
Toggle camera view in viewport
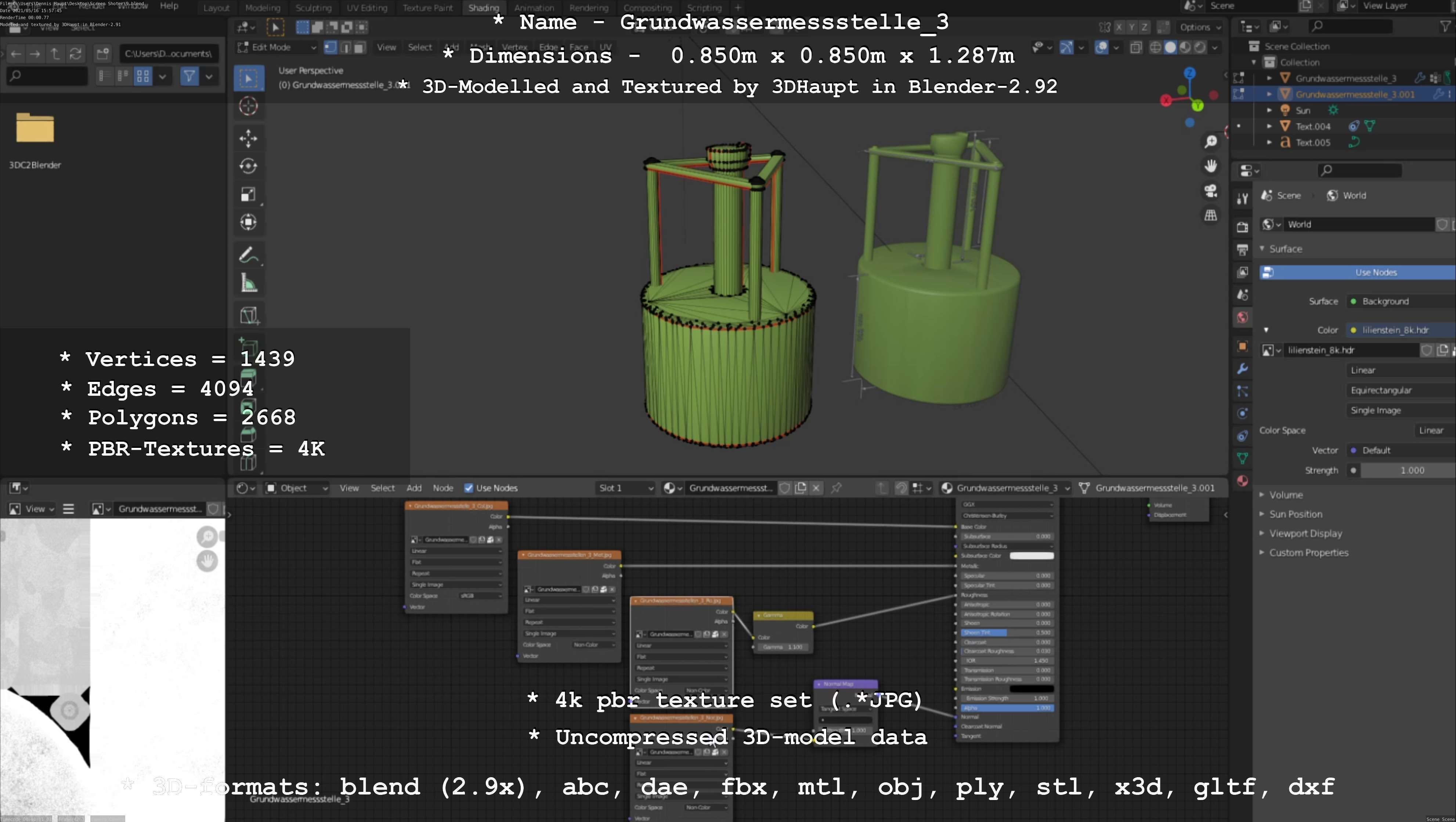pyautogui.click(x=1211, y=191)
